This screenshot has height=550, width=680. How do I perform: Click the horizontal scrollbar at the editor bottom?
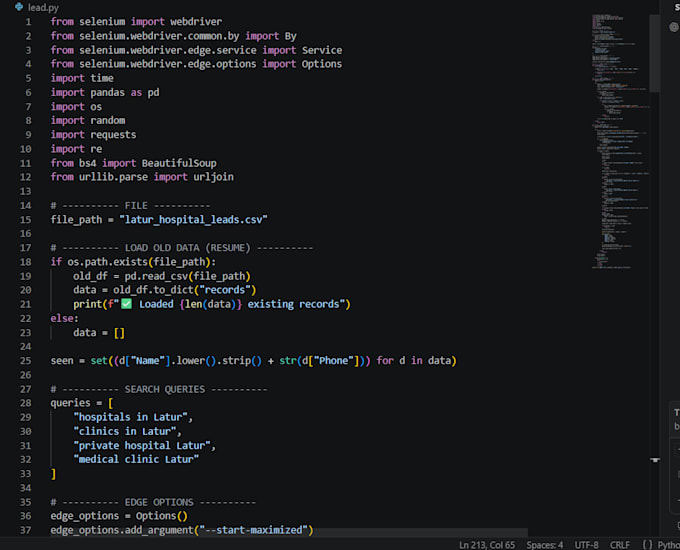pyautogui.click(x=289, y=533)
